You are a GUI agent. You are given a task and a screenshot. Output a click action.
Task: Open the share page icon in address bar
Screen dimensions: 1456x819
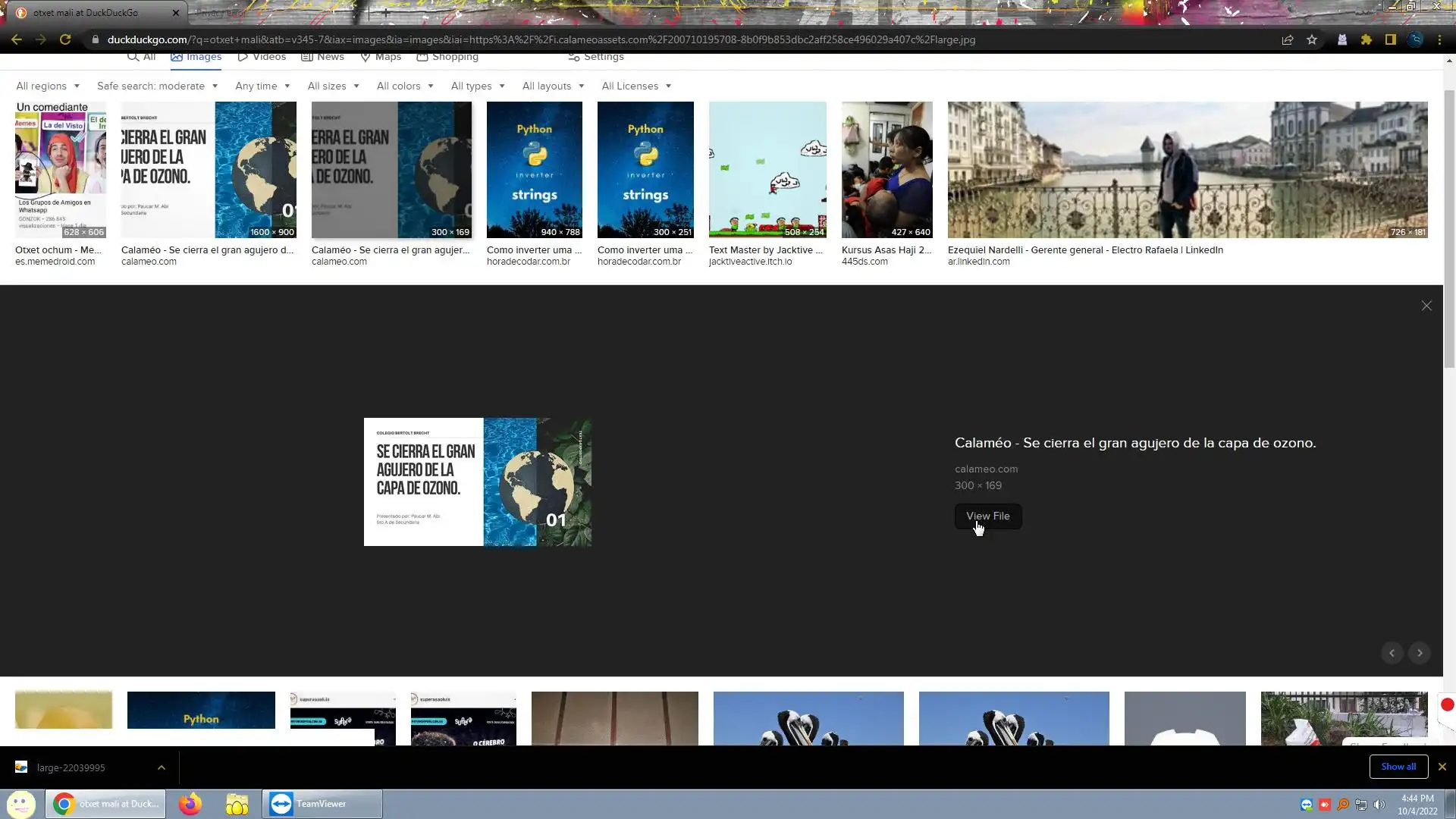point(1287,39)
